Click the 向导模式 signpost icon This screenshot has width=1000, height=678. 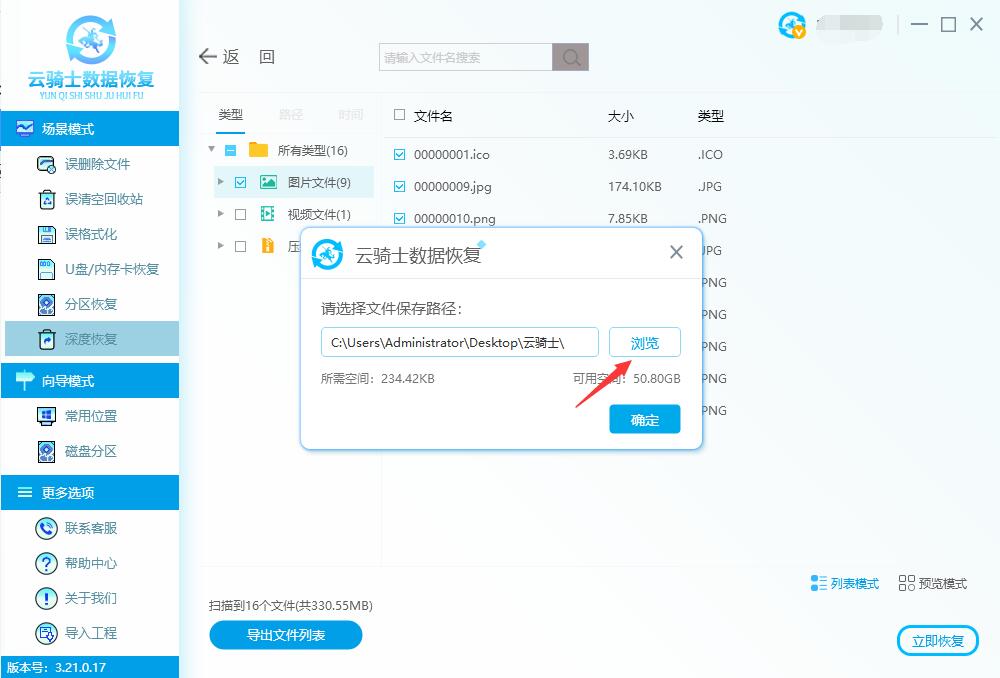tap(24, 380)
